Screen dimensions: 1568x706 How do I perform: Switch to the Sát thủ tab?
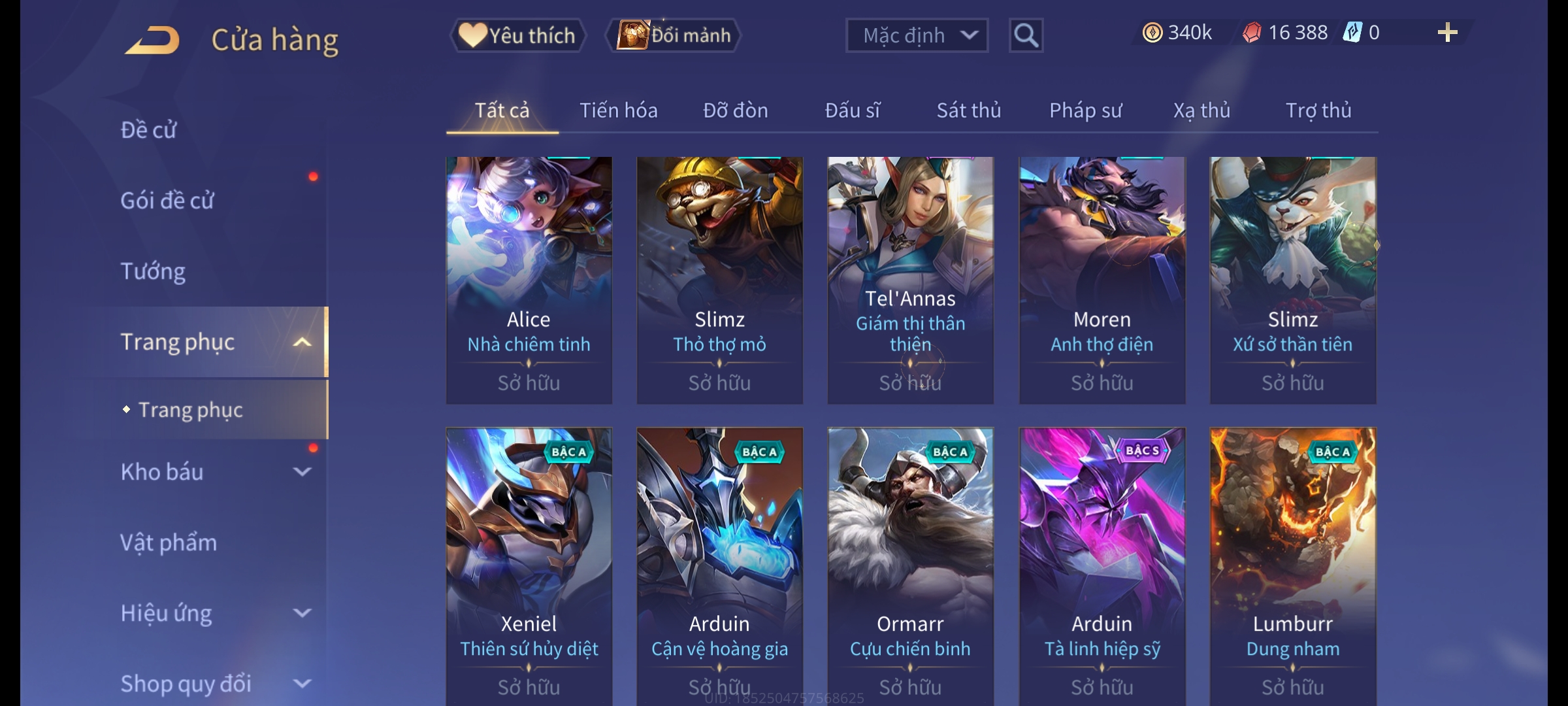[968, 110]
